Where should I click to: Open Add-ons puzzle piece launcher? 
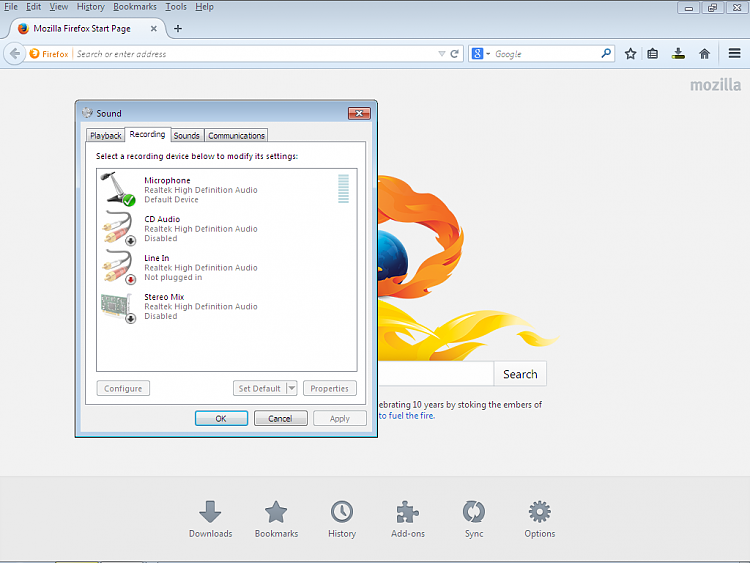coord(408,519)
